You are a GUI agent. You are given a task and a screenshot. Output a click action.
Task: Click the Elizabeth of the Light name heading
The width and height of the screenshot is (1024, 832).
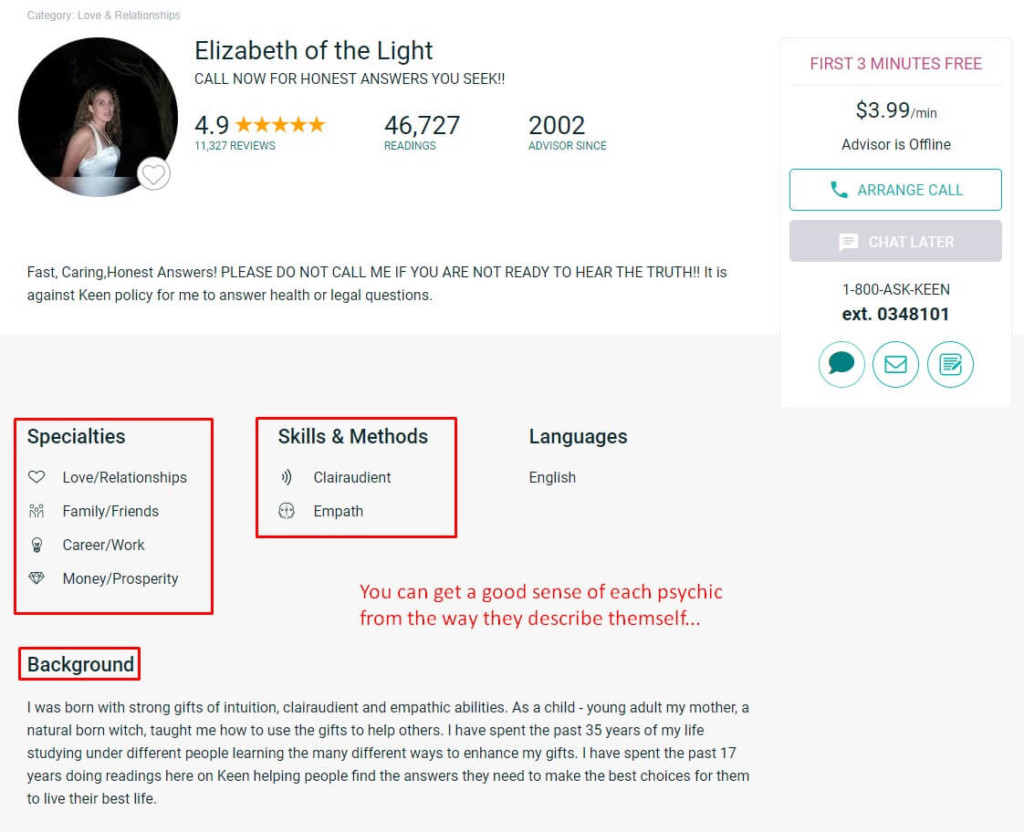click(x=313, y=50)
